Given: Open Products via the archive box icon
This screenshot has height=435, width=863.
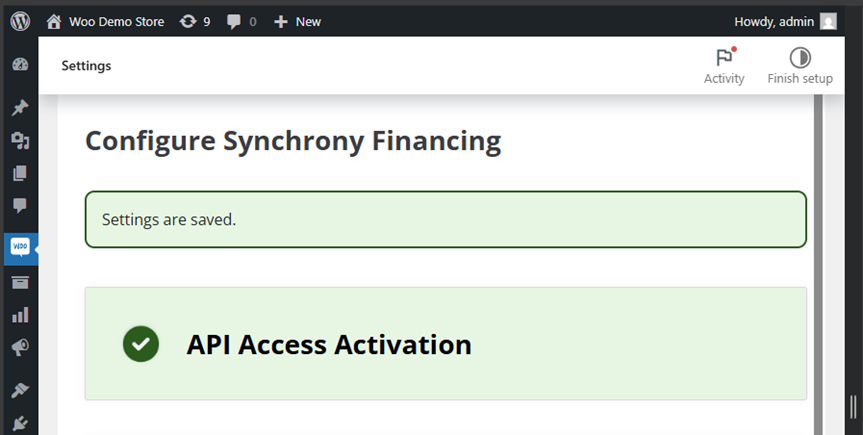Looking at the screenshot, I should [20, 283].
